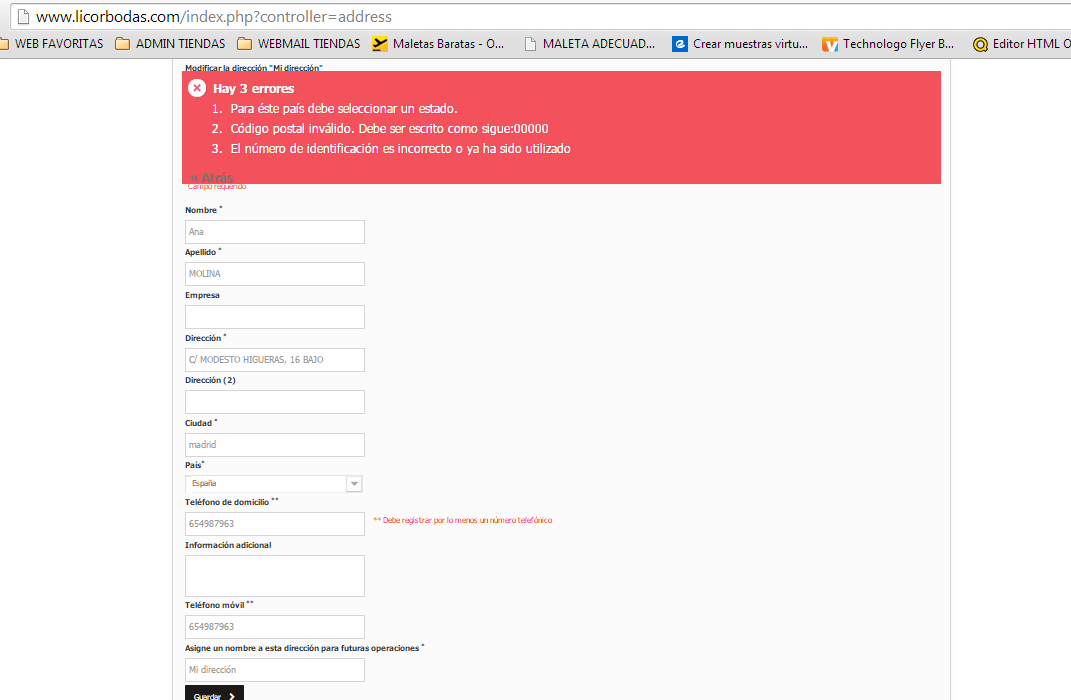Click the 'Hay 3 errores' heading
The width and height of the screenshot is (1071, 700).
click(253, 89)
